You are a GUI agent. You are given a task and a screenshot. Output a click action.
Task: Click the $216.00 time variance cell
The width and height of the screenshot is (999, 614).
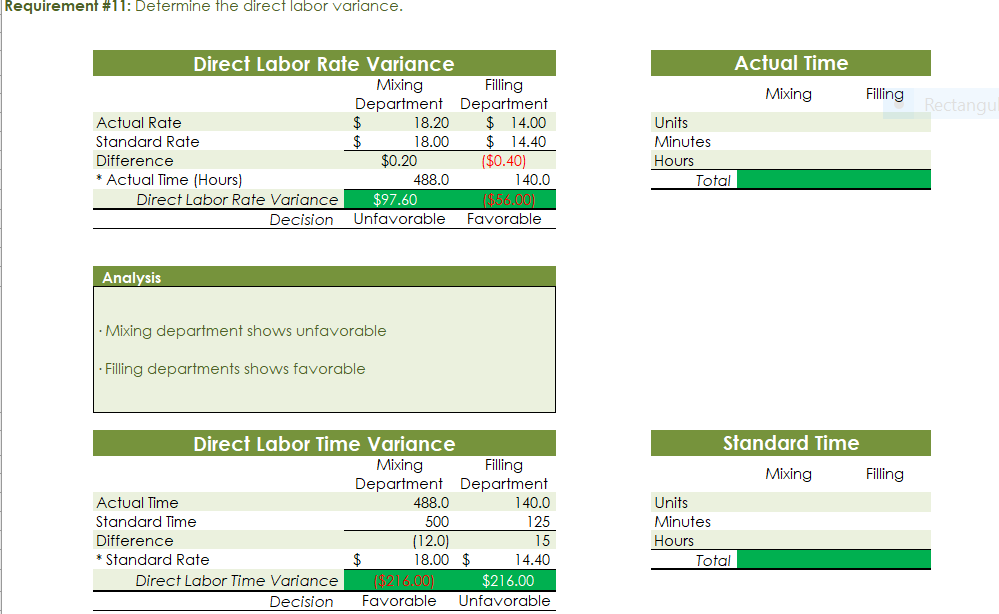(x=505, y=580)
